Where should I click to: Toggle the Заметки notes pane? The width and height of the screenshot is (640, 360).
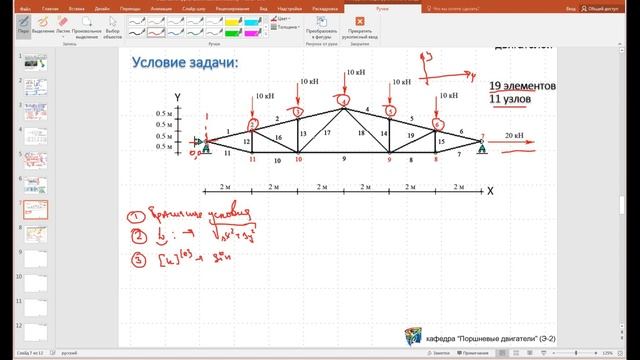coord(438,353)
